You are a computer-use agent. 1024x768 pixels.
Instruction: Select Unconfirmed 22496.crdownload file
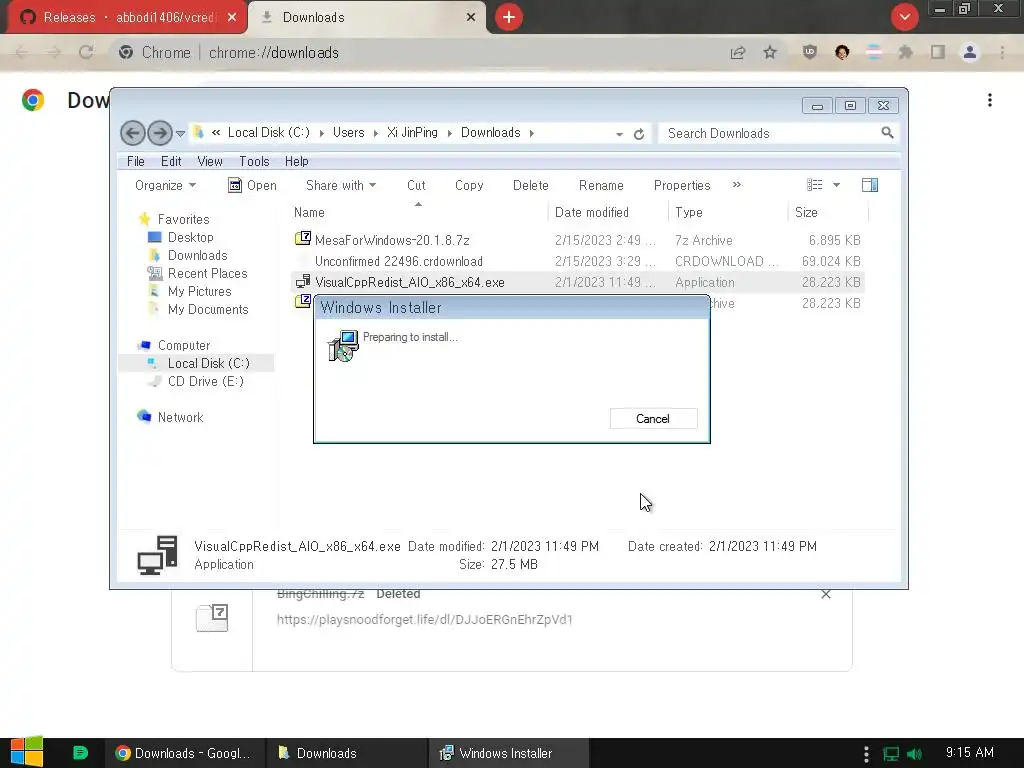pyautogui.click(x=398, y=261)
